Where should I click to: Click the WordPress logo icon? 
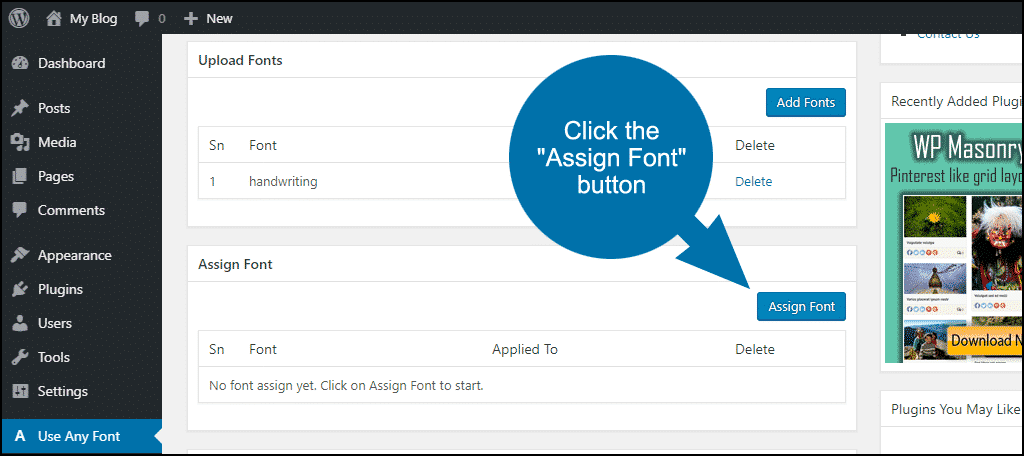(x=19, y=18)
